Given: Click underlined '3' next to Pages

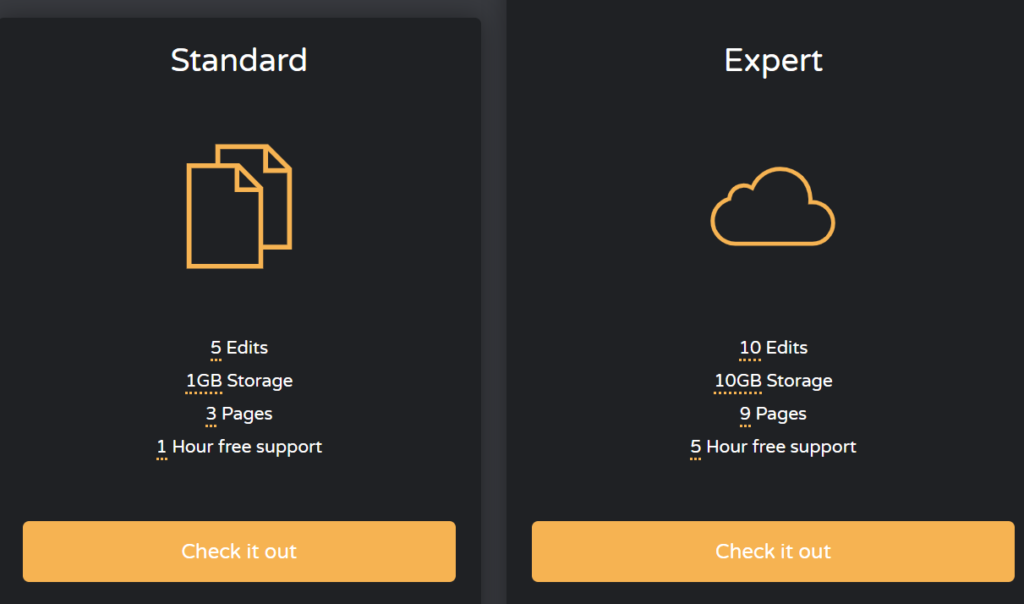Looking at the screenshot, I should (x=211, y=414).
